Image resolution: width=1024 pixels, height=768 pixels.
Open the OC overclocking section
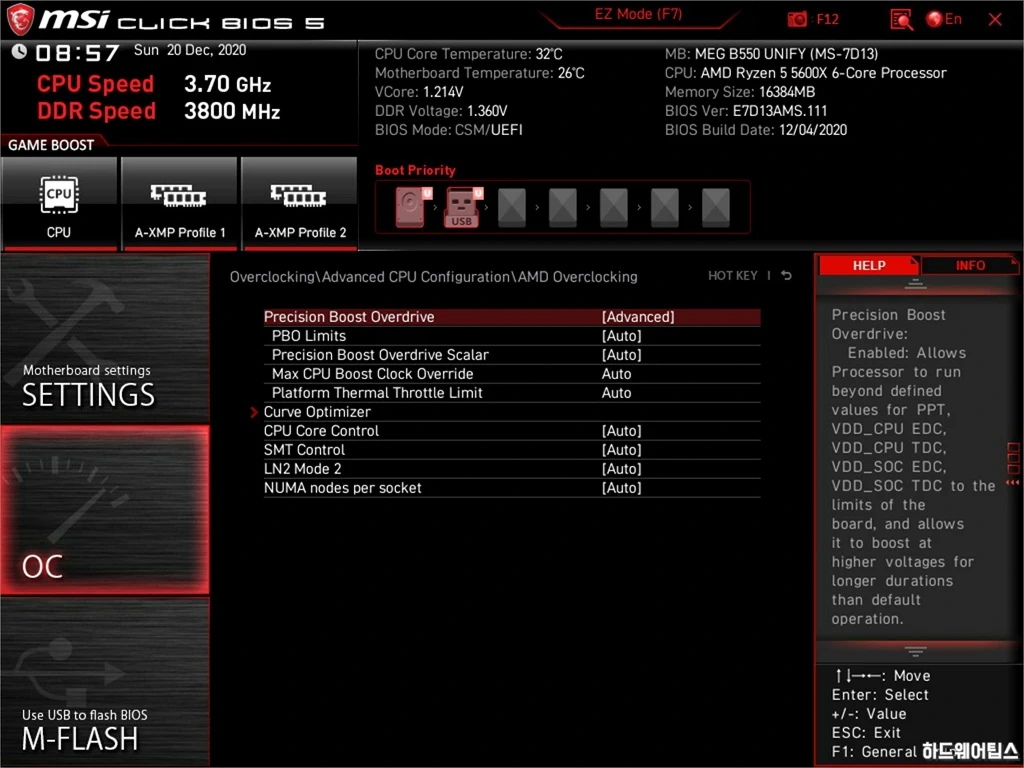(104, 510)
